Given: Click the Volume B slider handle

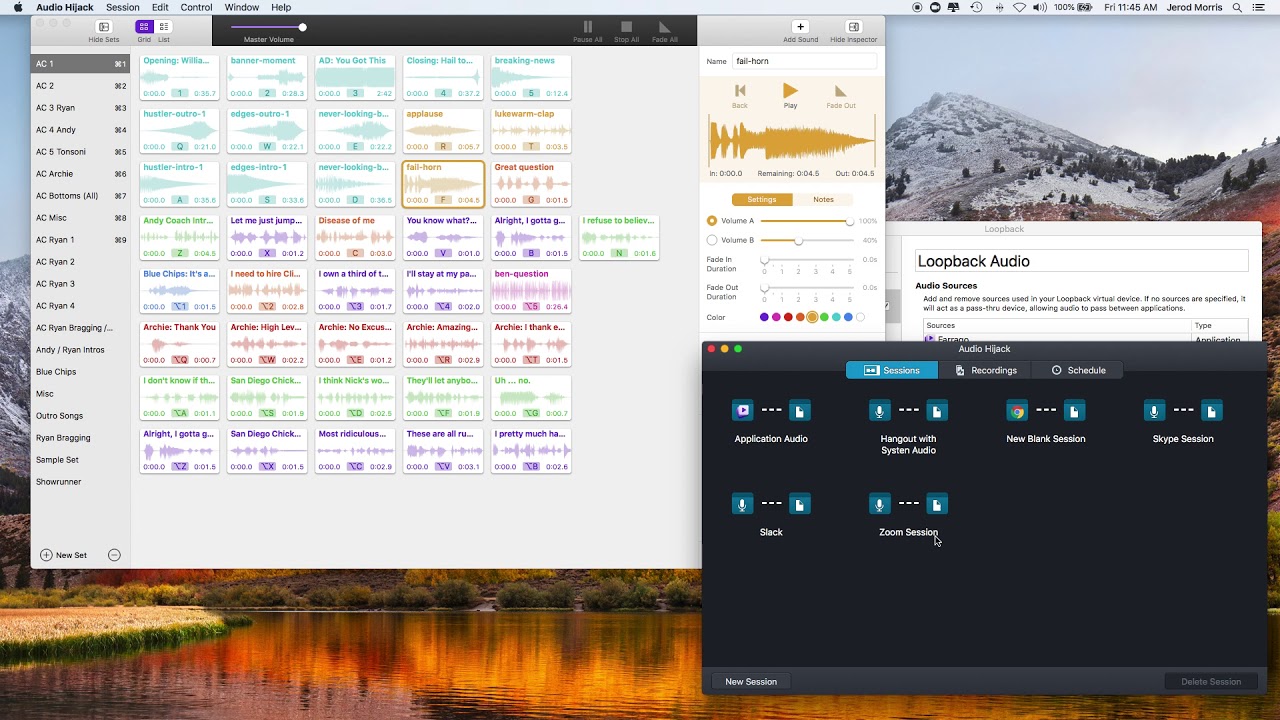Looking at the screenshot, I should tap(798, 240).
